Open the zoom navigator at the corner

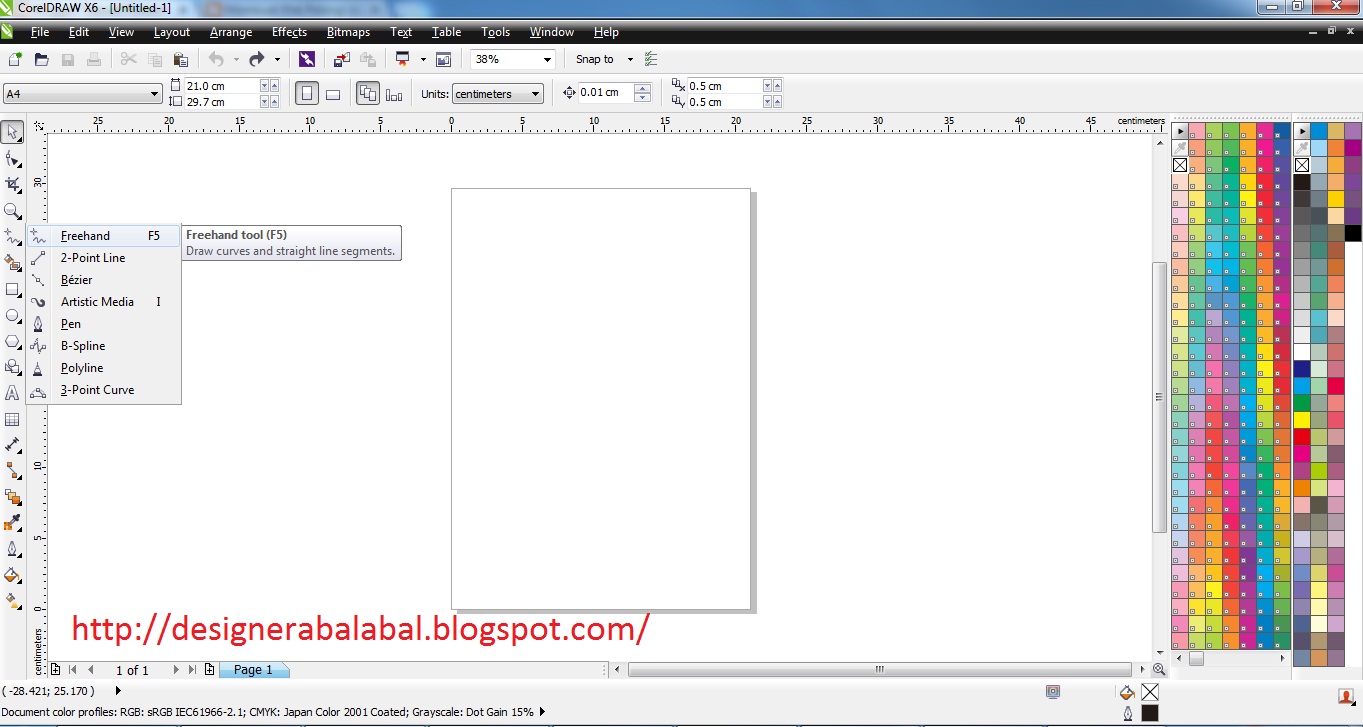1158,670
